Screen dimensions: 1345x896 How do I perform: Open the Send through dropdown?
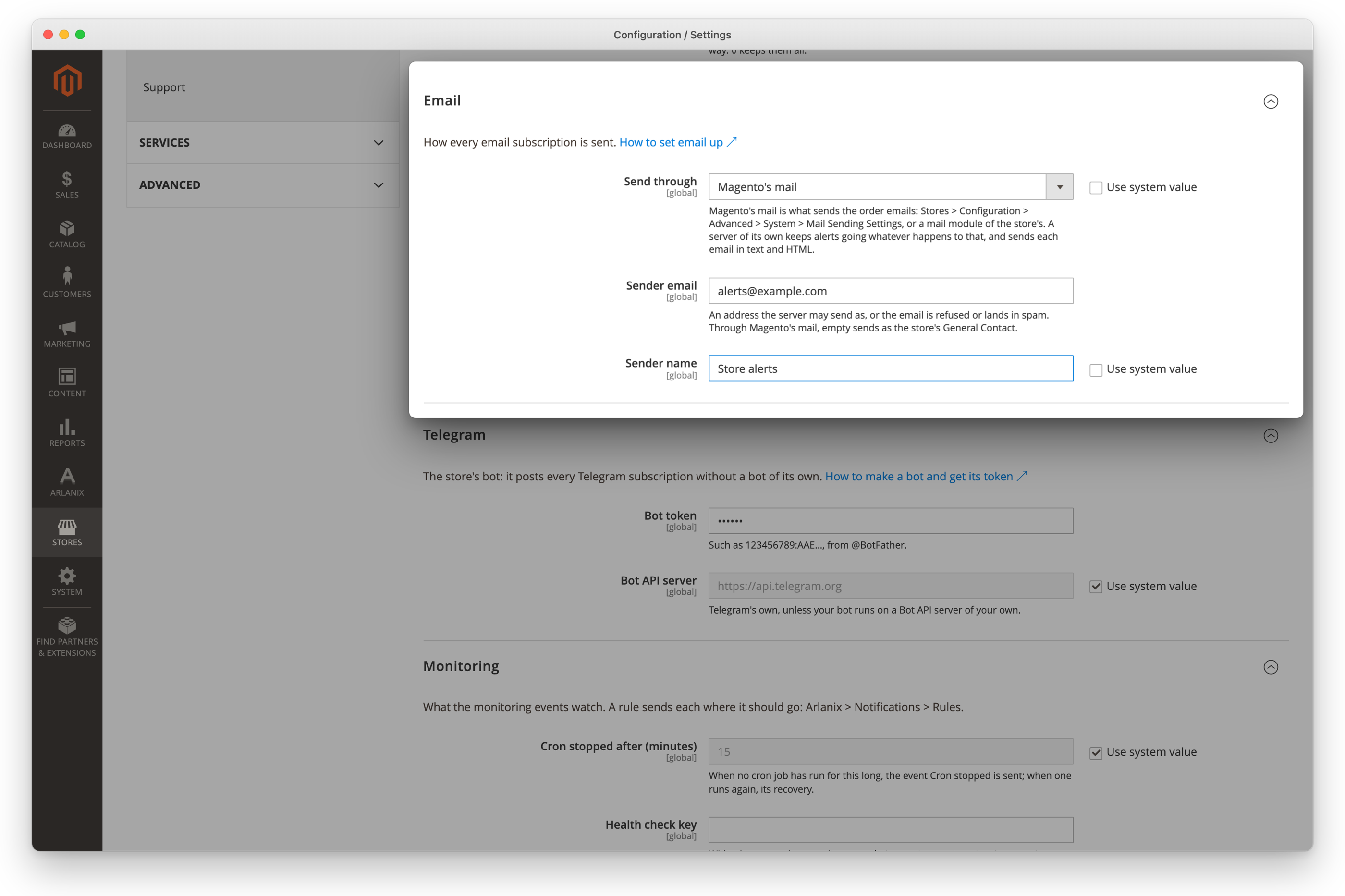890,187
